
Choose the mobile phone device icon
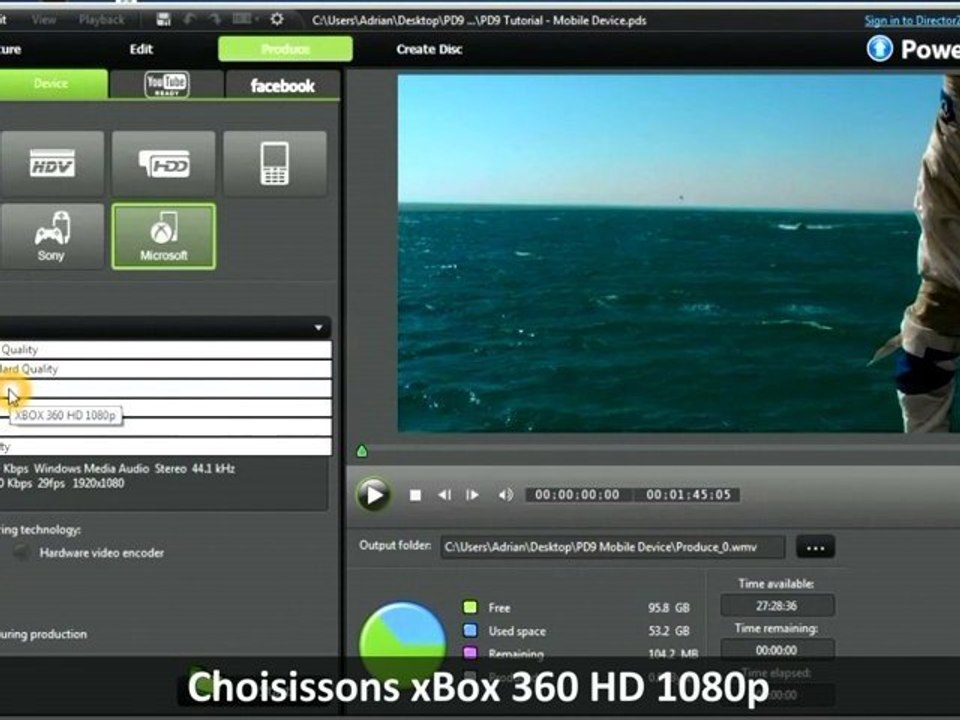point(274,163)
